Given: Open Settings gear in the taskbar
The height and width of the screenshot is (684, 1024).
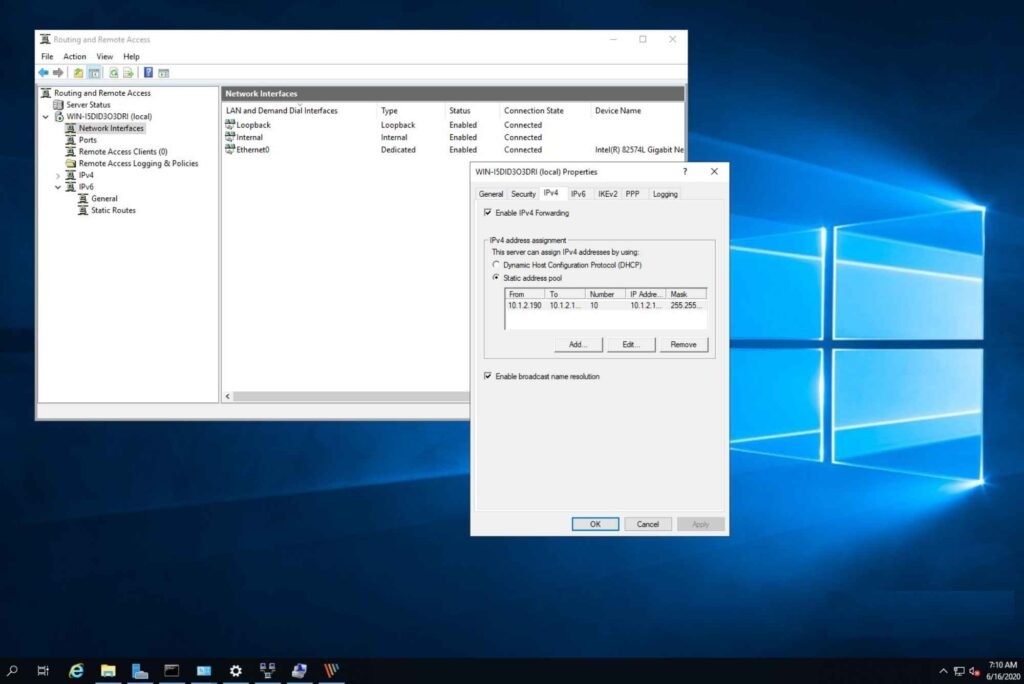Looking at the screenshot, I should click(236, 670).
